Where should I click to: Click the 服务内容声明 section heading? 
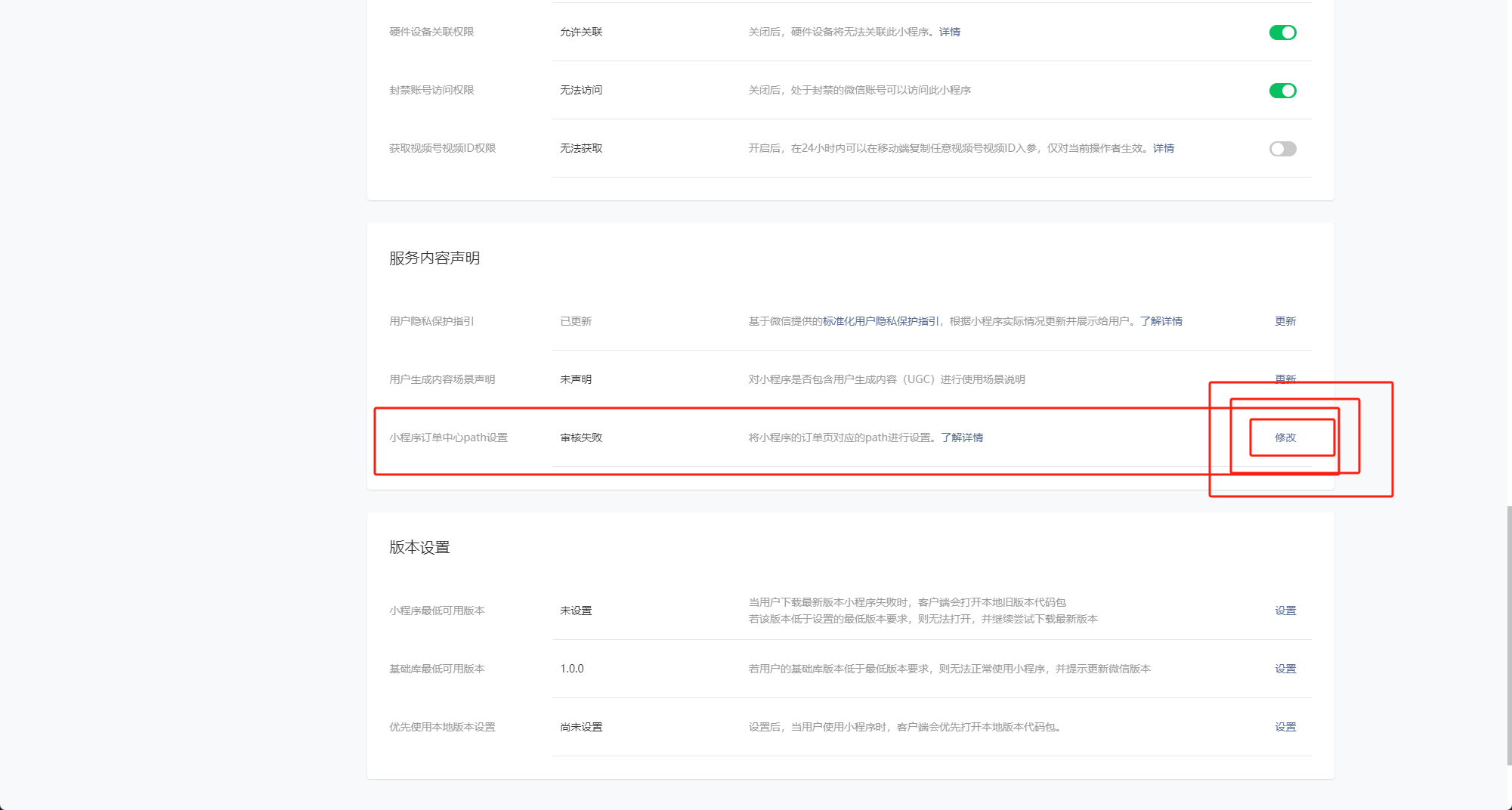tap(434, 258)
